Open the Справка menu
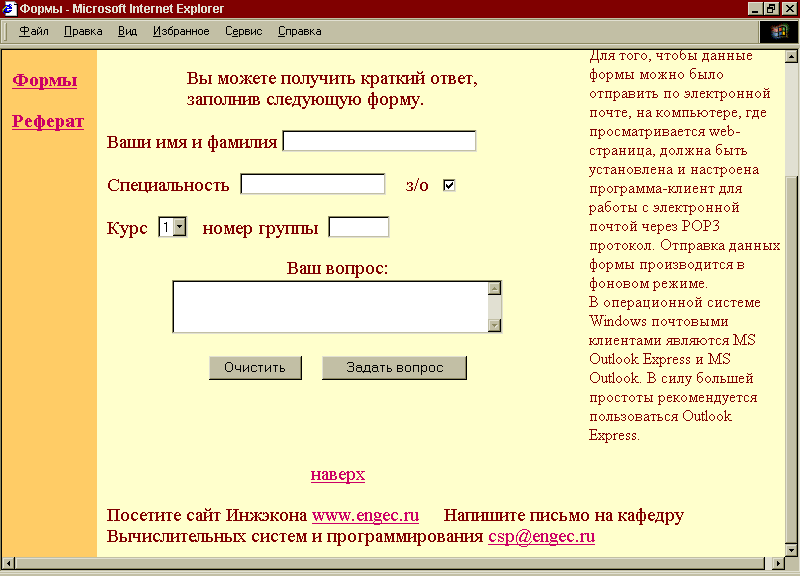This screenshot has width=800, height=576. 299,32
